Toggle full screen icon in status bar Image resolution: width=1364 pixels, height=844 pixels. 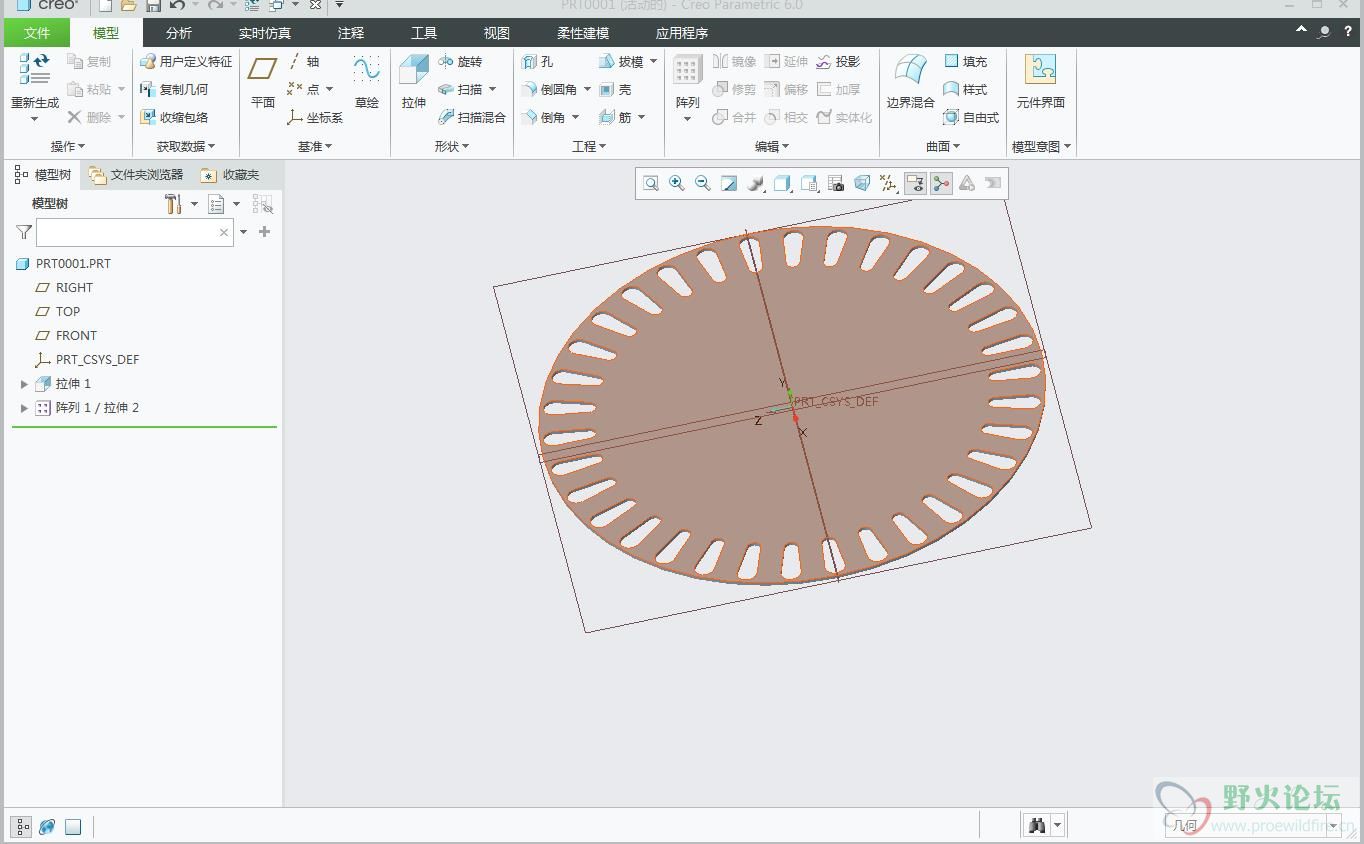tap(73, 826)
